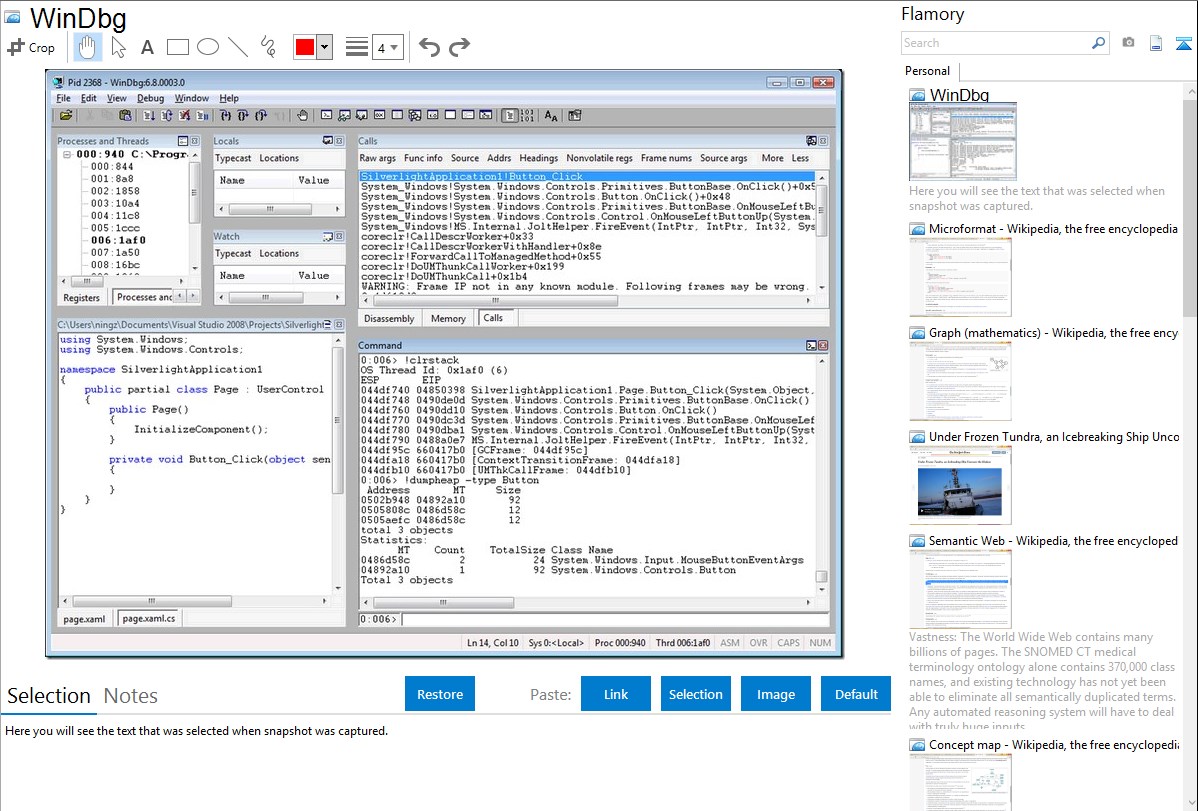Toggle Source args in the Calls panel
This screenshot has height=811, width=1198.
click(724, 158)
